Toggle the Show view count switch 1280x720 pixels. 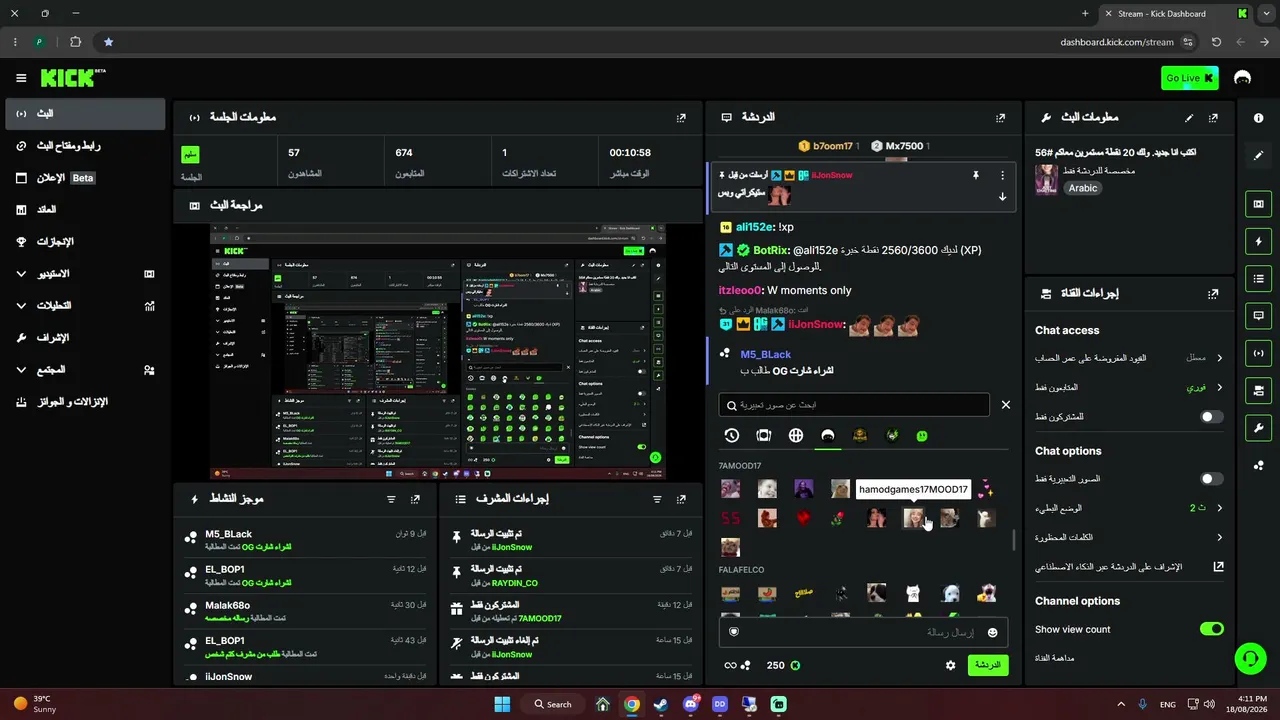1211,629
